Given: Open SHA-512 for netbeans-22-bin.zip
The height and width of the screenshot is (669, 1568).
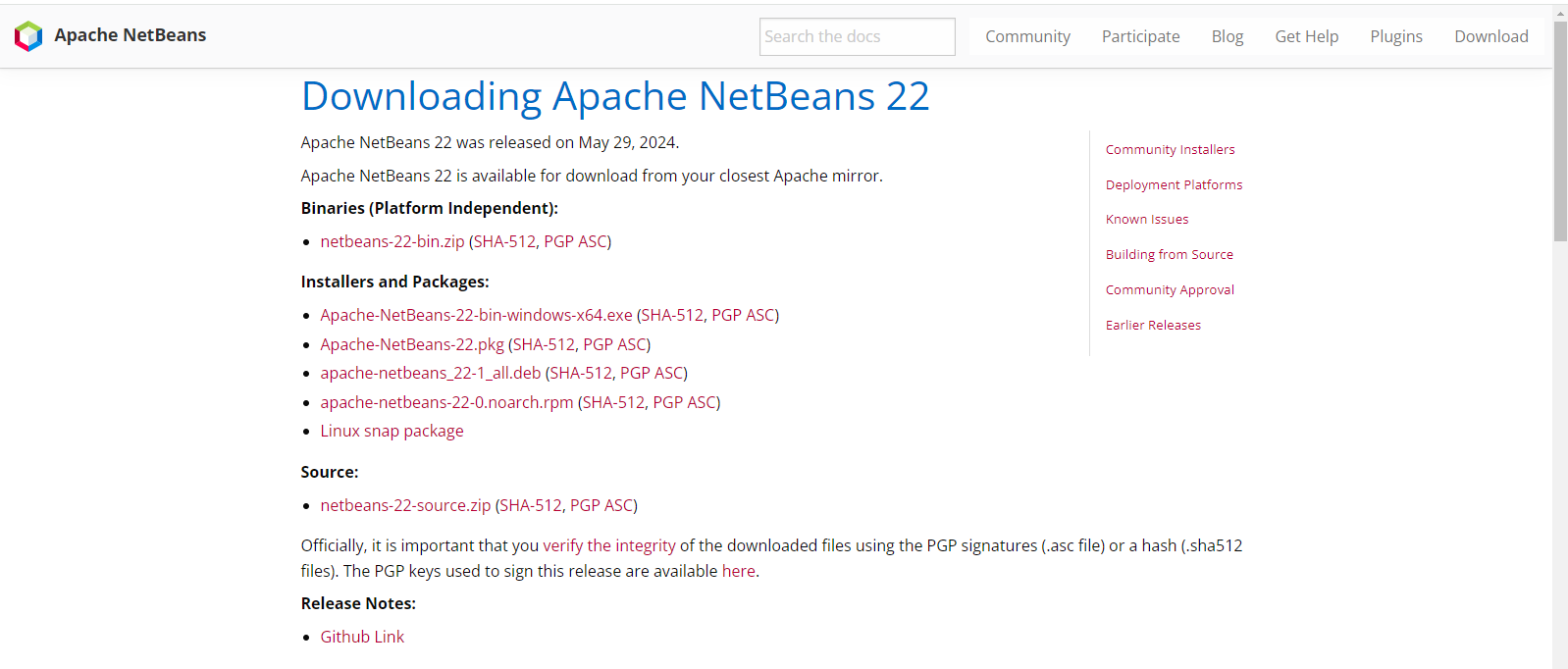Looking at the screenshot, I should 504,241.
